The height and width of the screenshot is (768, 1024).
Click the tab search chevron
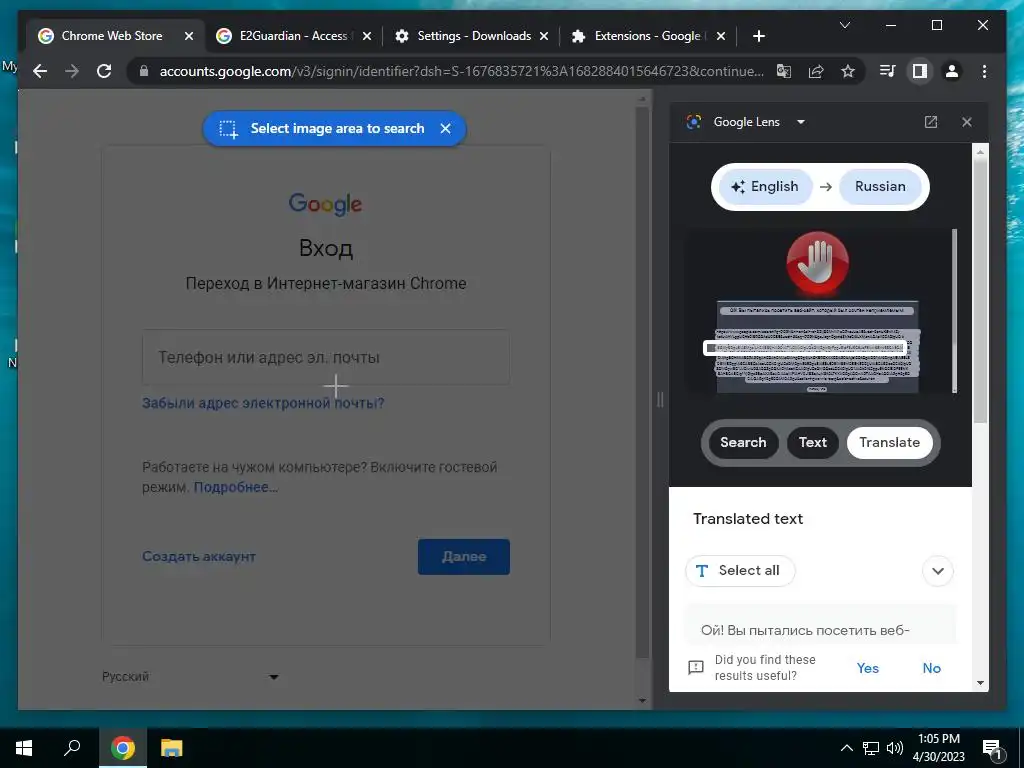pos(844,25)
